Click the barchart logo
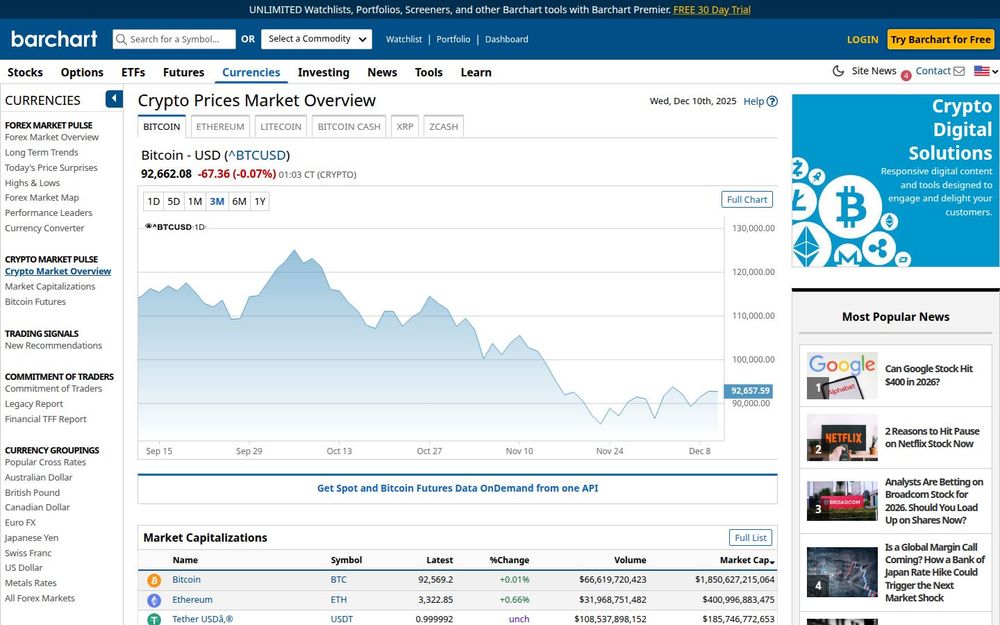 click(54, 39)
